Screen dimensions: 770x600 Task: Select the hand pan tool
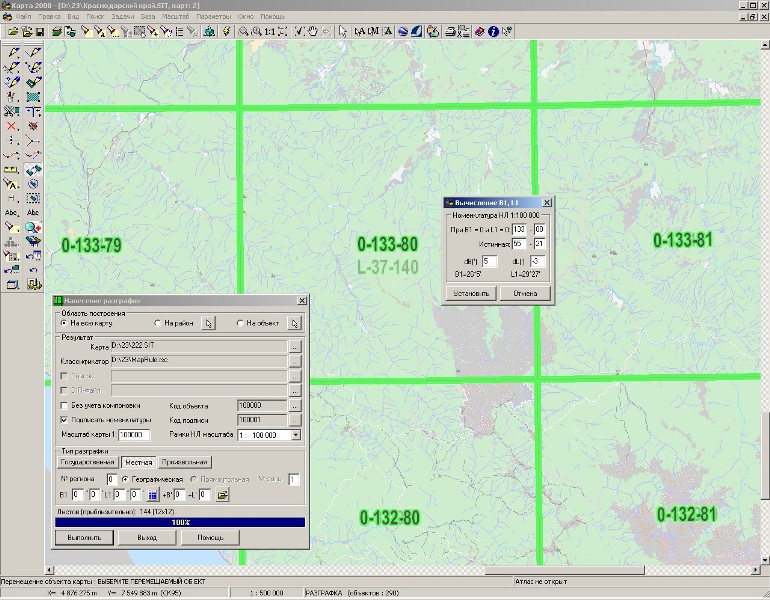click(x=313, y=32)
